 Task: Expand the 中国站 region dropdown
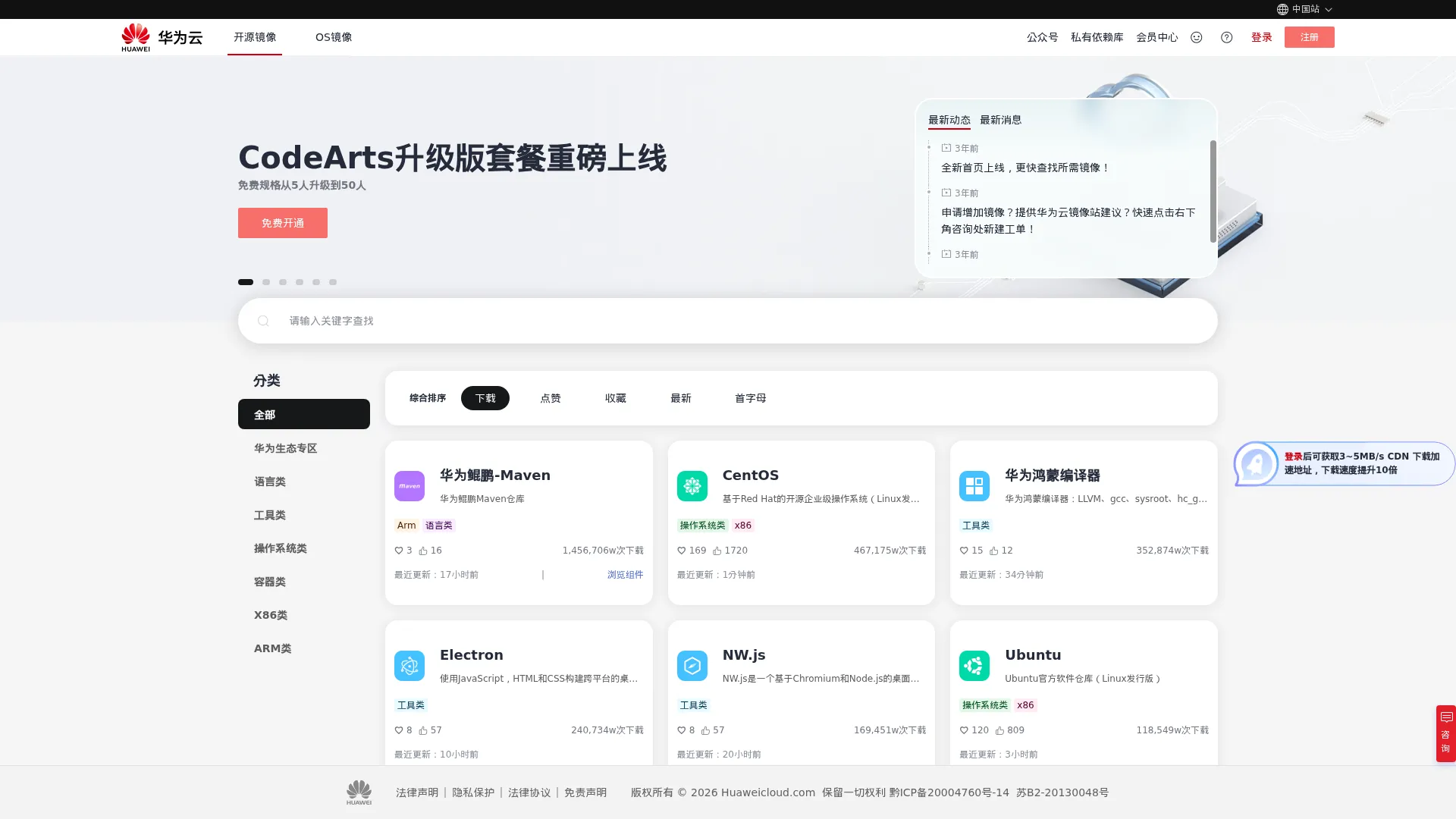click(x=1304, y=9)
